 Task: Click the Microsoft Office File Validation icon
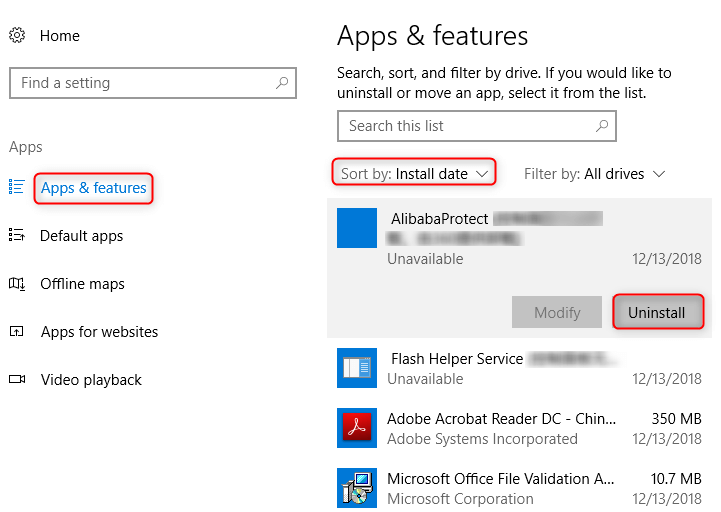tap(357, 488)
